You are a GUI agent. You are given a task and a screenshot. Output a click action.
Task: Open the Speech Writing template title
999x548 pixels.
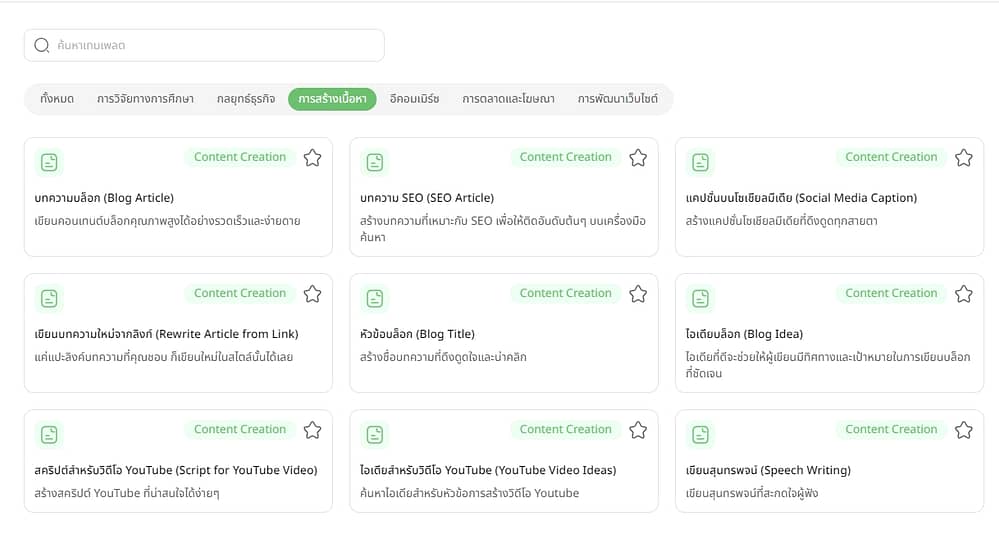pyautogui.click(x=768, y=470)
